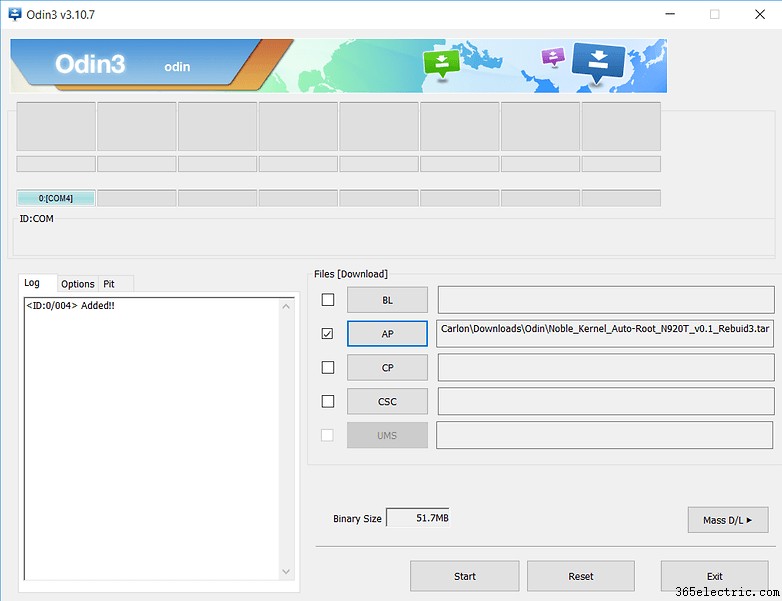The image size is (782, 601).
Task: Click the log scrollbar up arrow
Action: point(286,307)
